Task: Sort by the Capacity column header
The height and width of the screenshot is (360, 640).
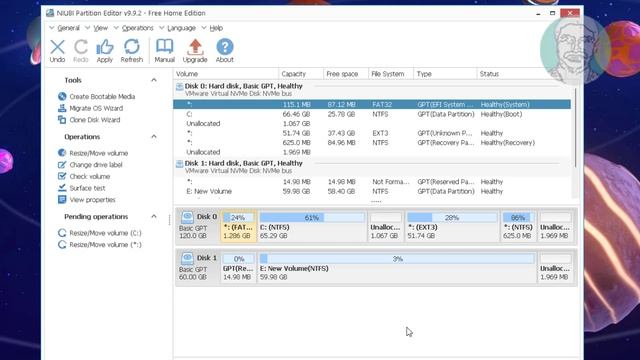Action: (301, 74)
